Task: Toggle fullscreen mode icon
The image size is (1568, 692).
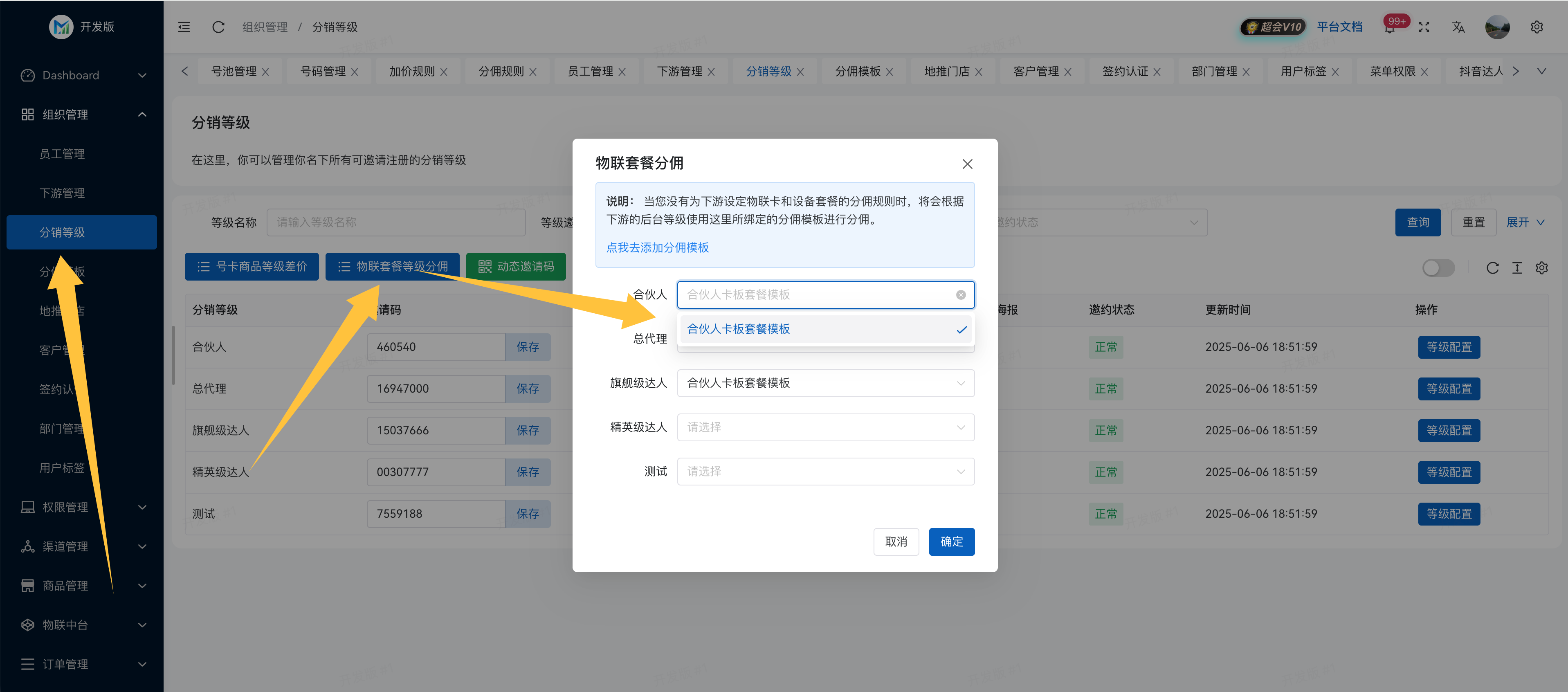Action: point(1424,27)
